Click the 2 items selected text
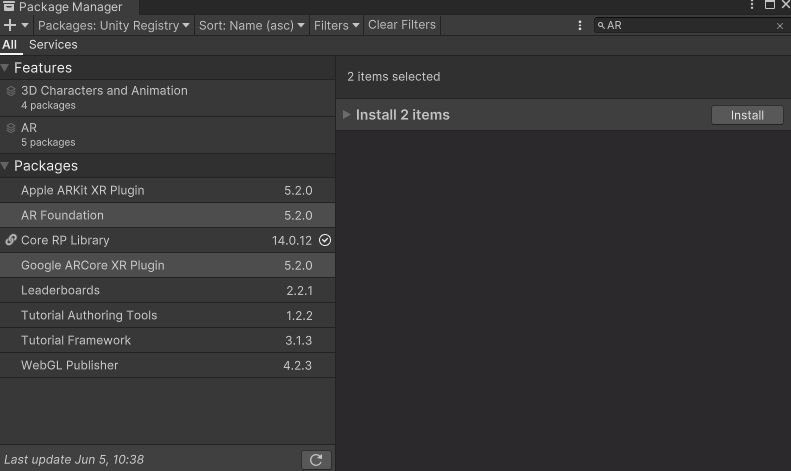The height and width of the screenshot is (471, 791). [393, 77]
